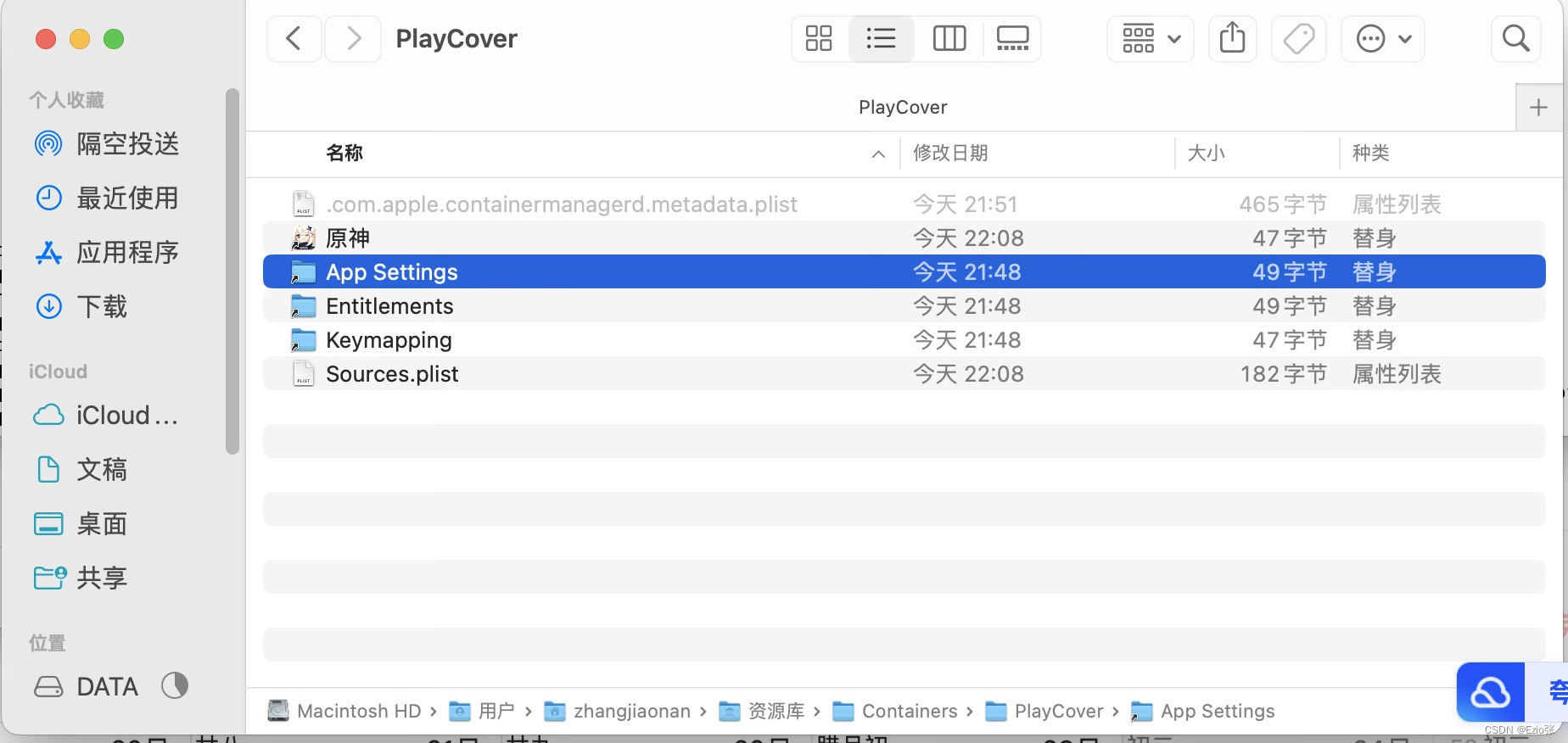Sort by the 名称 column header

coord(344,154)
